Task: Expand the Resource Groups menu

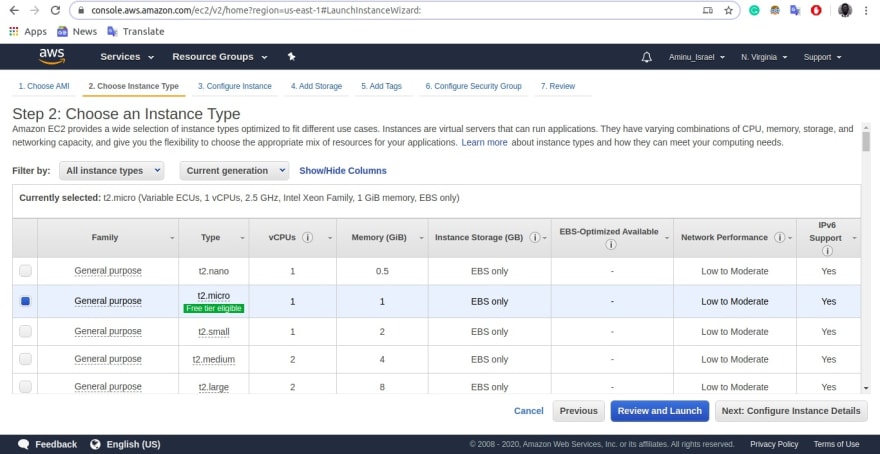Action: (220, 57)
